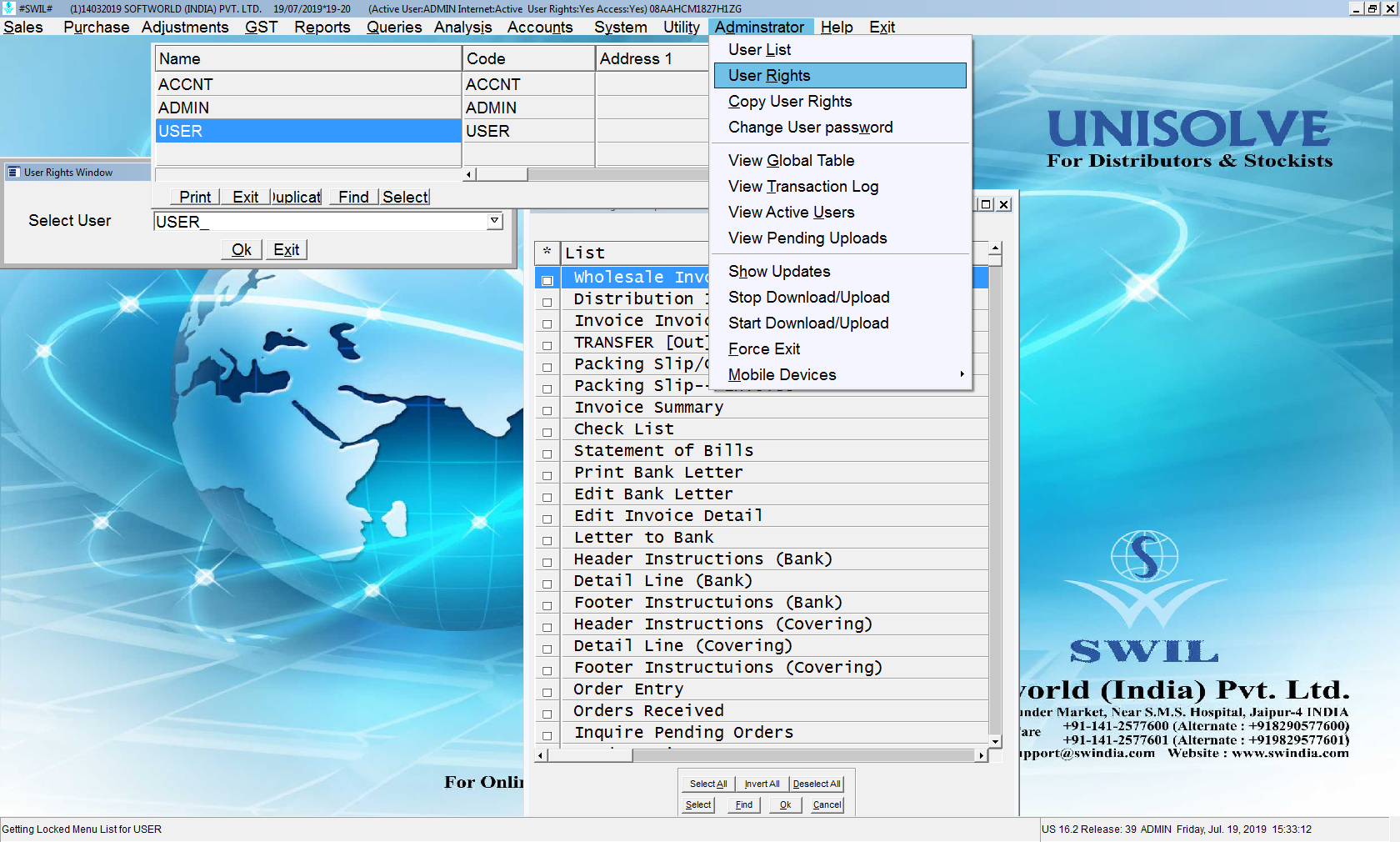
Task: Open the Select User dropdown arrow
Action: point(495,221)
